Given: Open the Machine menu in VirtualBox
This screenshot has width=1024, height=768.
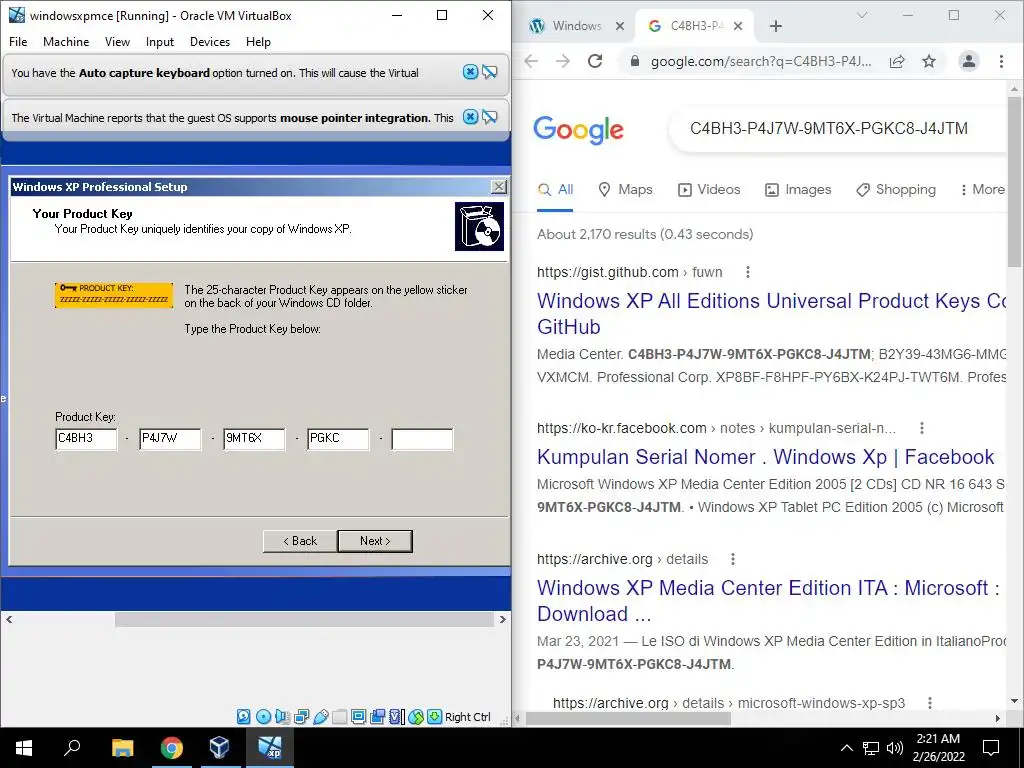Looking at the screenshot, I should click(66, 42).
